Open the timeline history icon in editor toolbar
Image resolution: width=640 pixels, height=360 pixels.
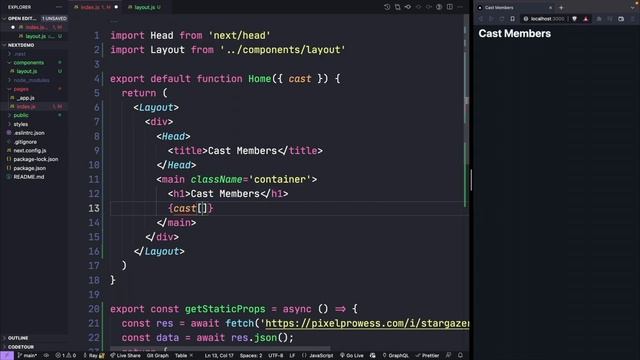(x=387, y=7)
